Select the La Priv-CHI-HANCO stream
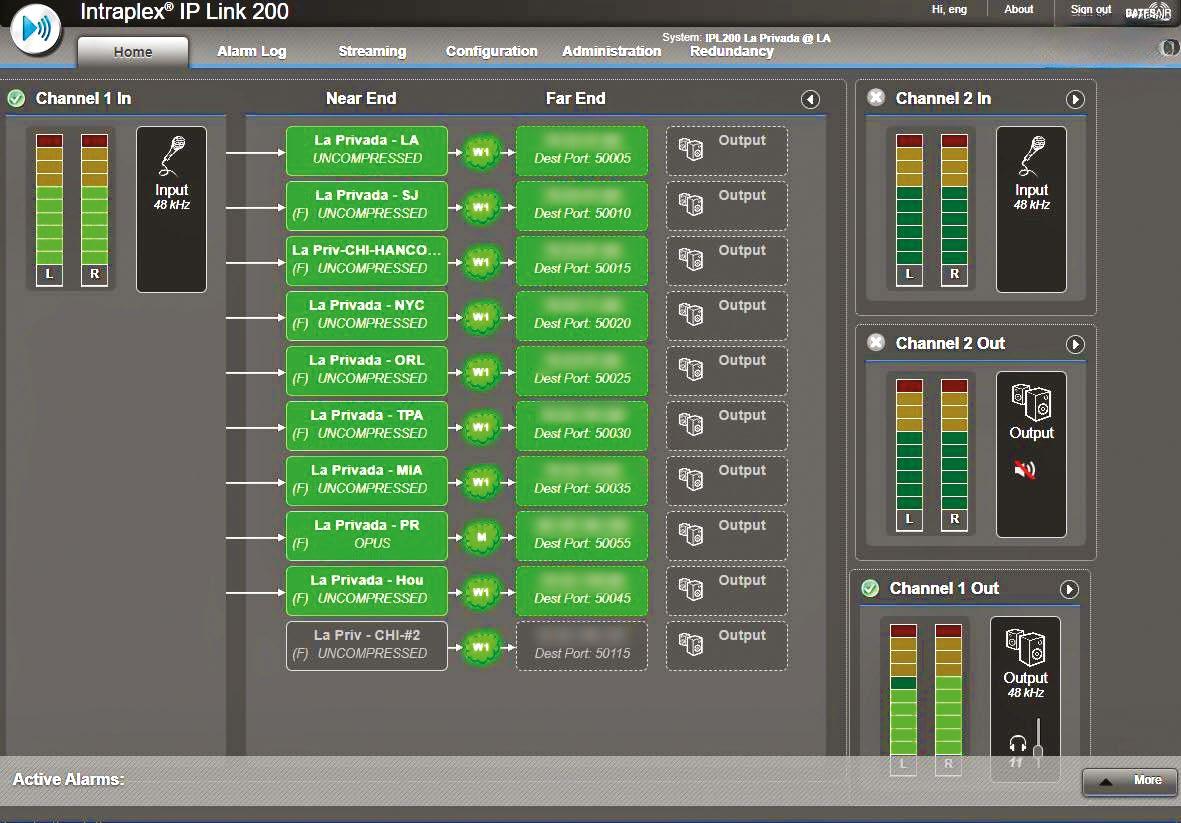The width and height of the screenshot is (1181, 823). (x=367, y=261)
